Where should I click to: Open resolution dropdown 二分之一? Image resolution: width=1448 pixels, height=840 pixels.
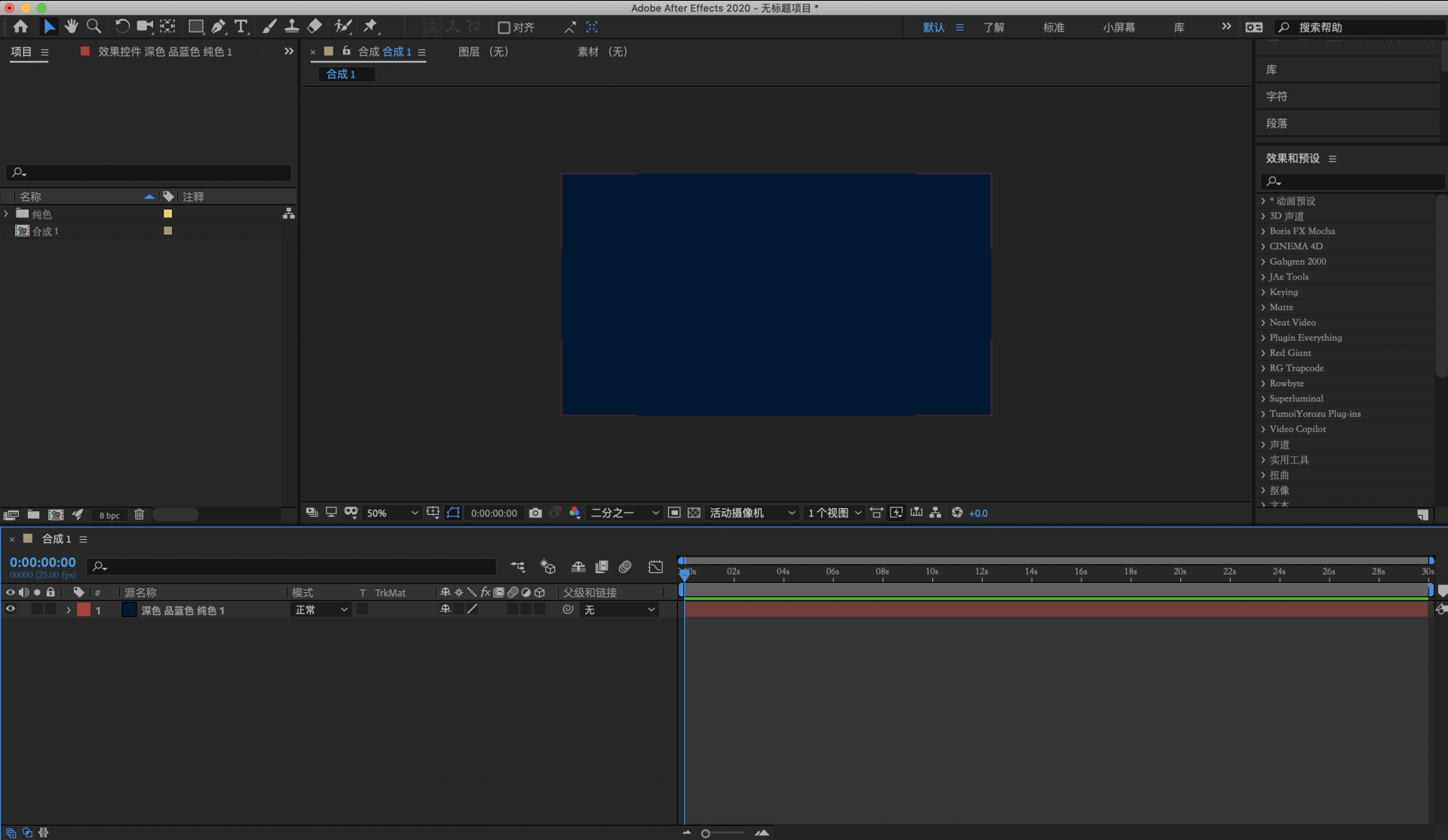point(624,513)
